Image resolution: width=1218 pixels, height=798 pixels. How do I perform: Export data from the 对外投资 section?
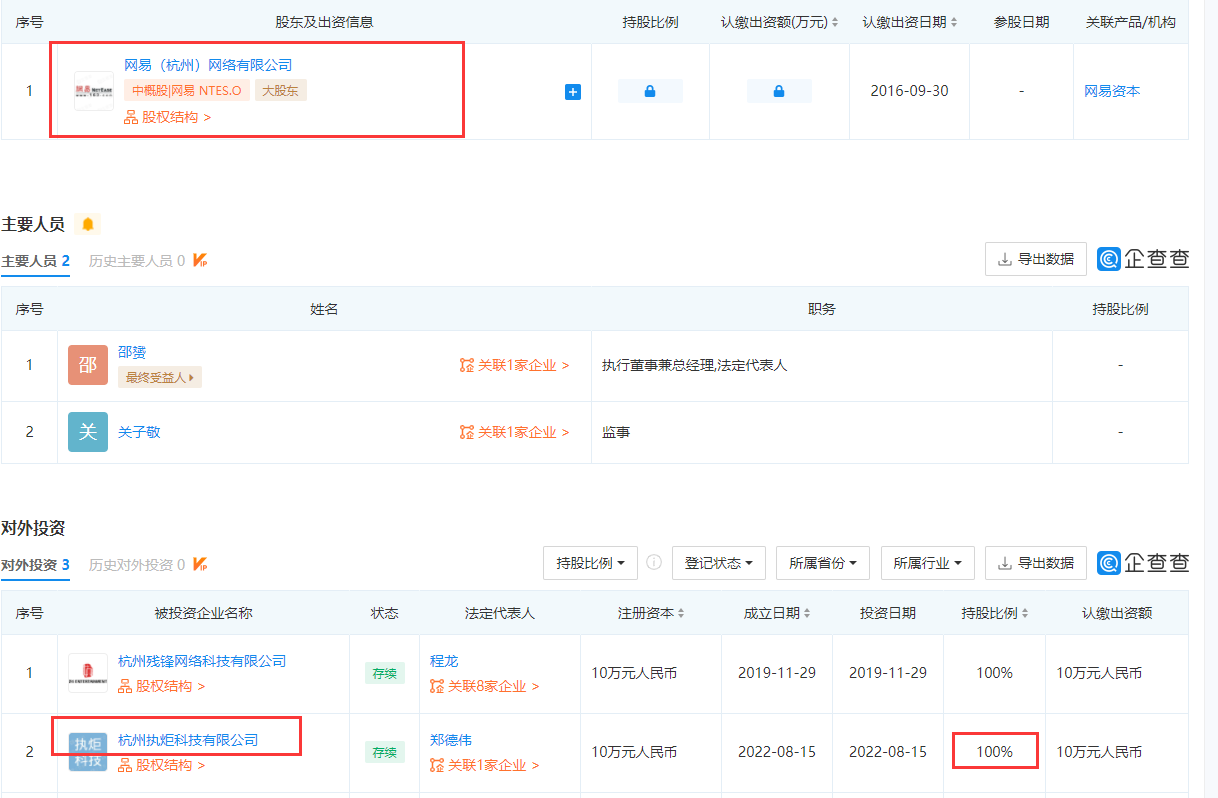1036,563
